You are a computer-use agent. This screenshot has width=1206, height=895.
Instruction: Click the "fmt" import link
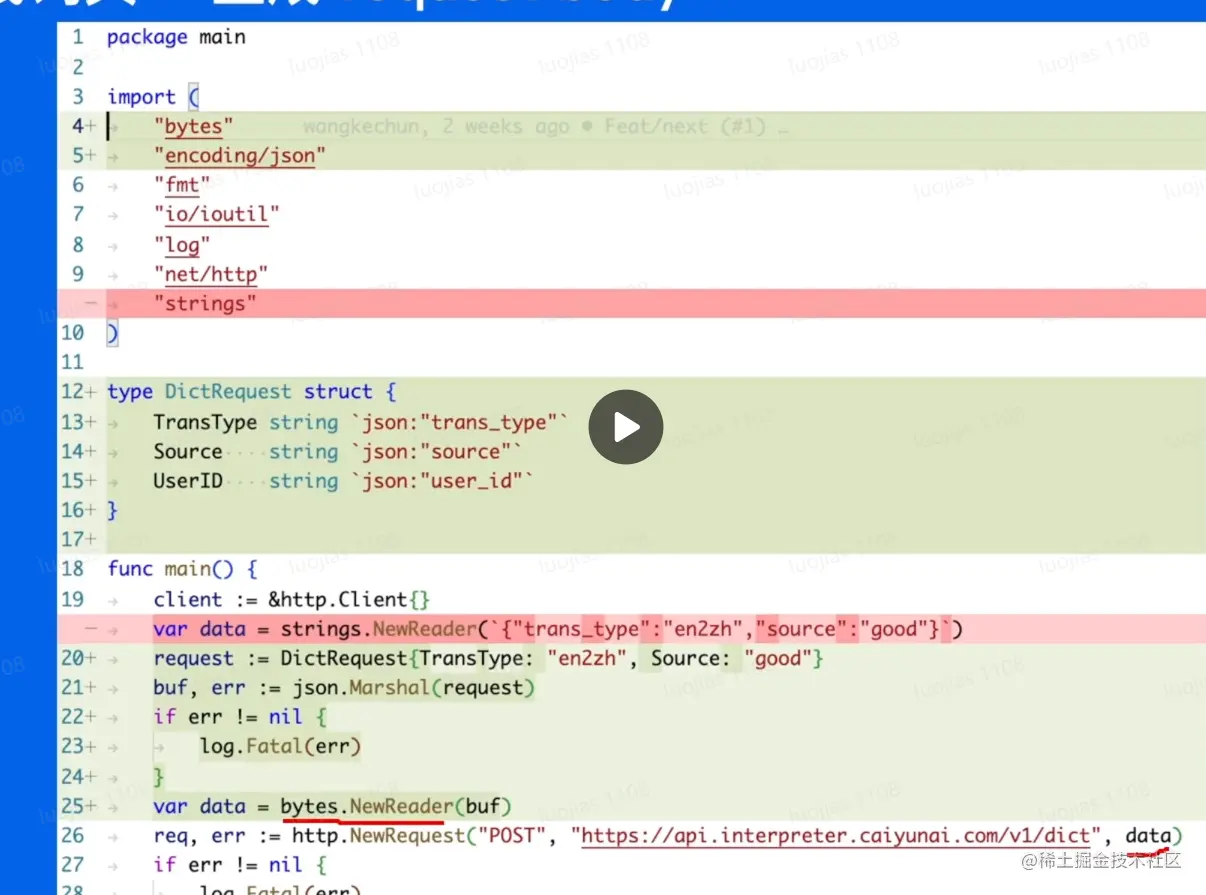click(x=183, y=185)
